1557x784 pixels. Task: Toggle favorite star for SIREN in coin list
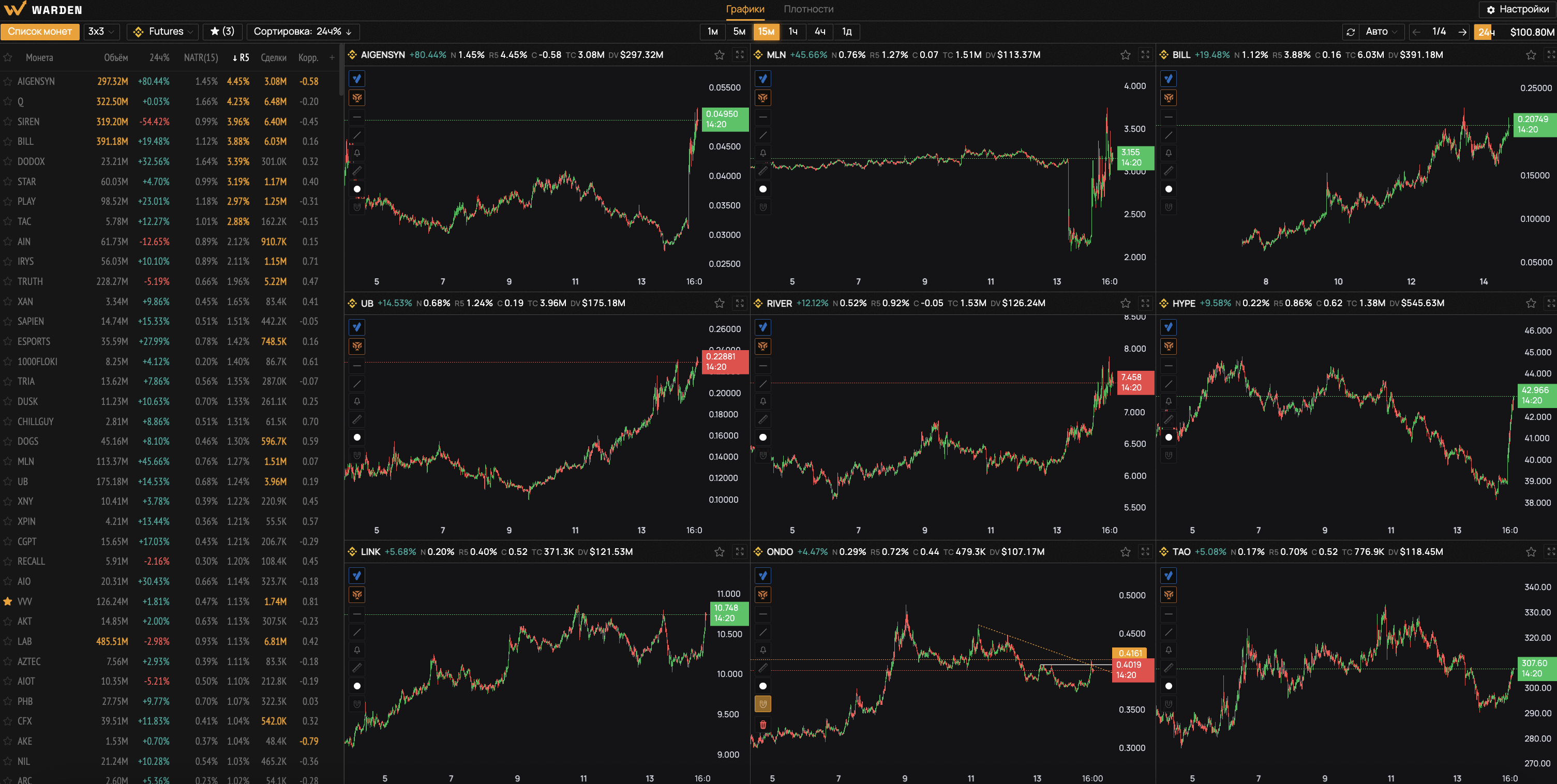[x=8, y=122]
